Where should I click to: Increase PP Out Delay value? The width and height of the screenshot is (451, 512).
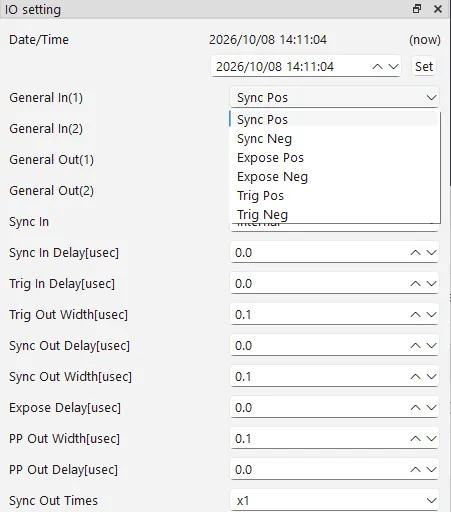(x=415, y=470)
